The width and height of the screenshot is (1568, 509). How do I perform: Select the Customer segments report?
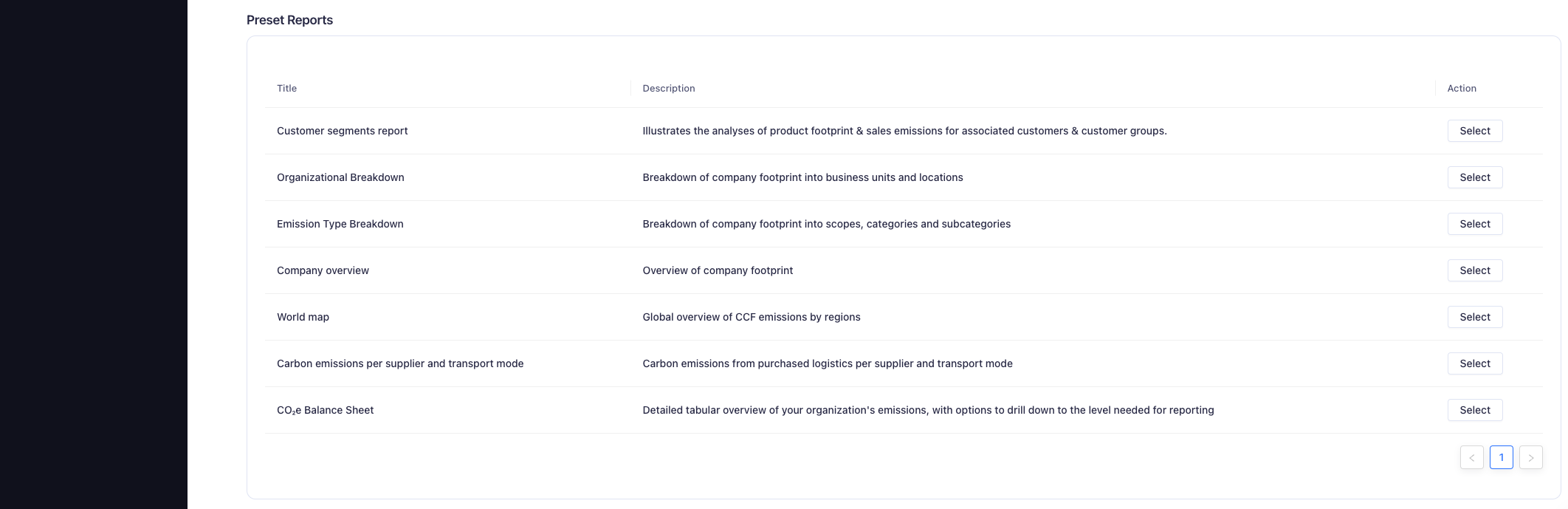1474,131
